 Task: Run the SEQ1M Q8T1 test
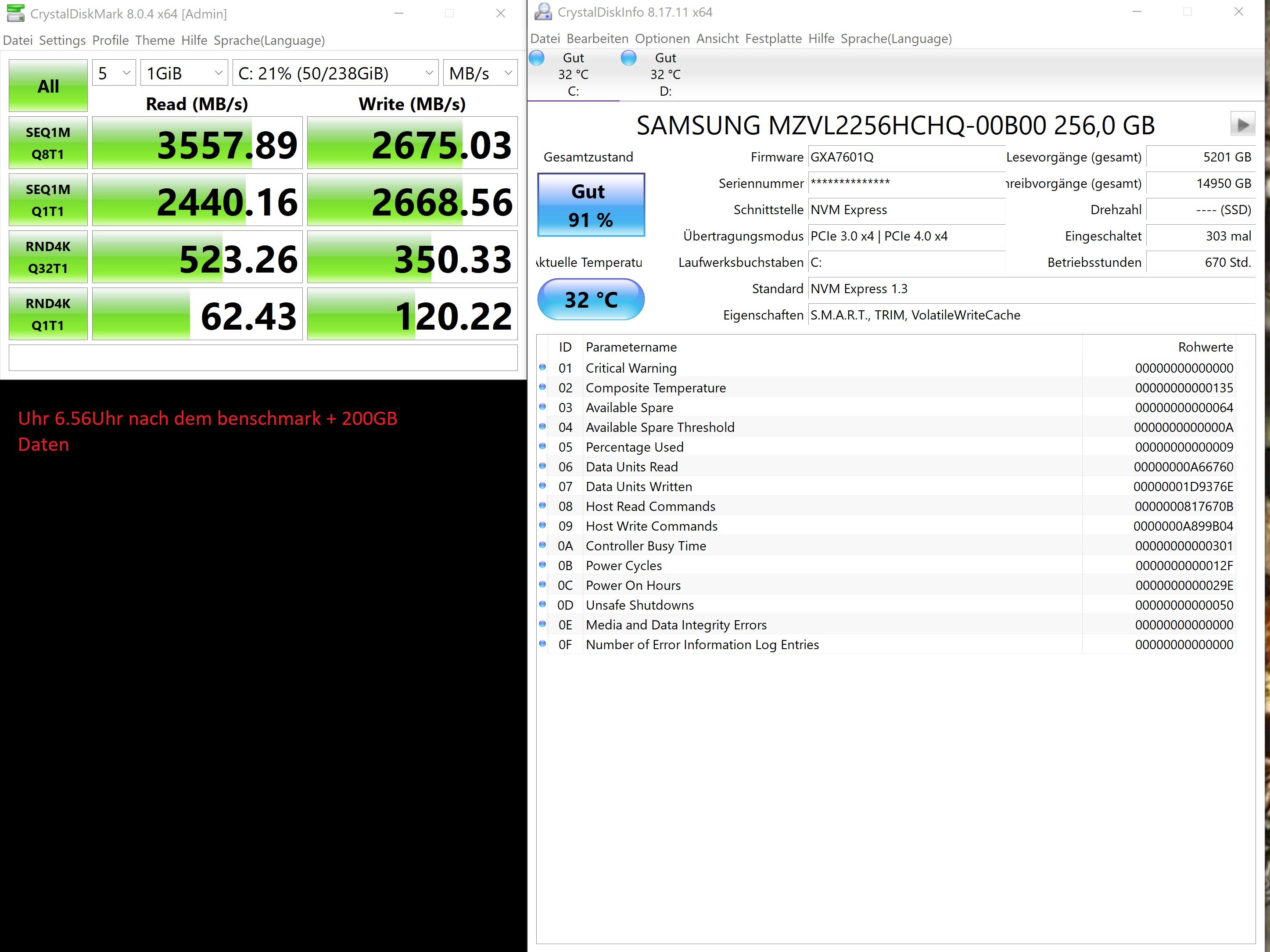(48, 143)
